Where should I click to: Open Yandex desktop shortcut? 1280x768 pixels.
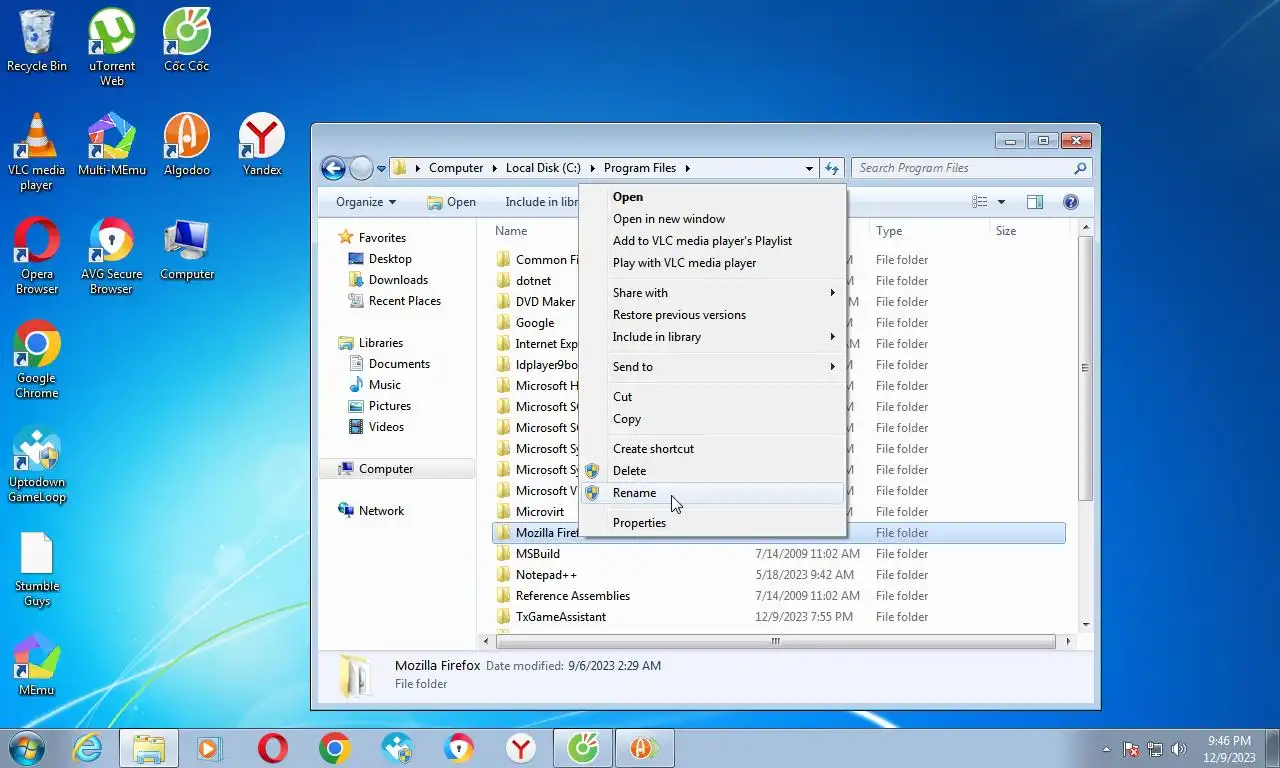tap(262, 145)
